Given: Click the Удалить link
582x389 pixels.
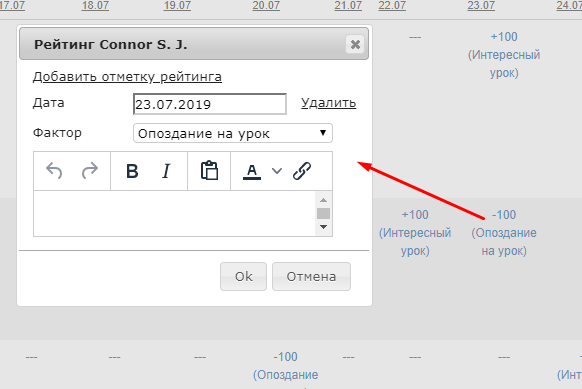Looking at the screenshot, I should 328,103.
